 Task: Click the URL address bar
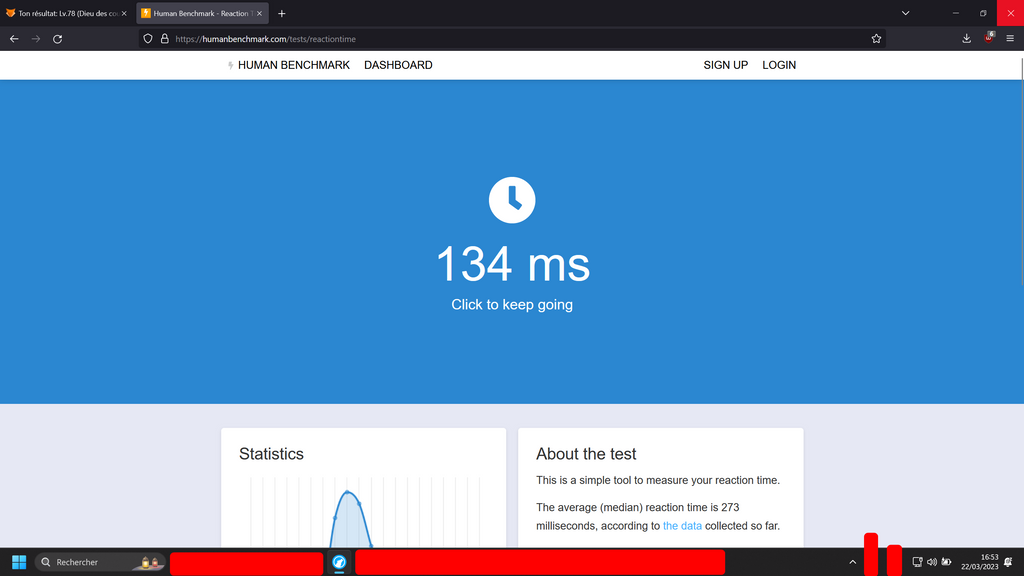(500, 39)
